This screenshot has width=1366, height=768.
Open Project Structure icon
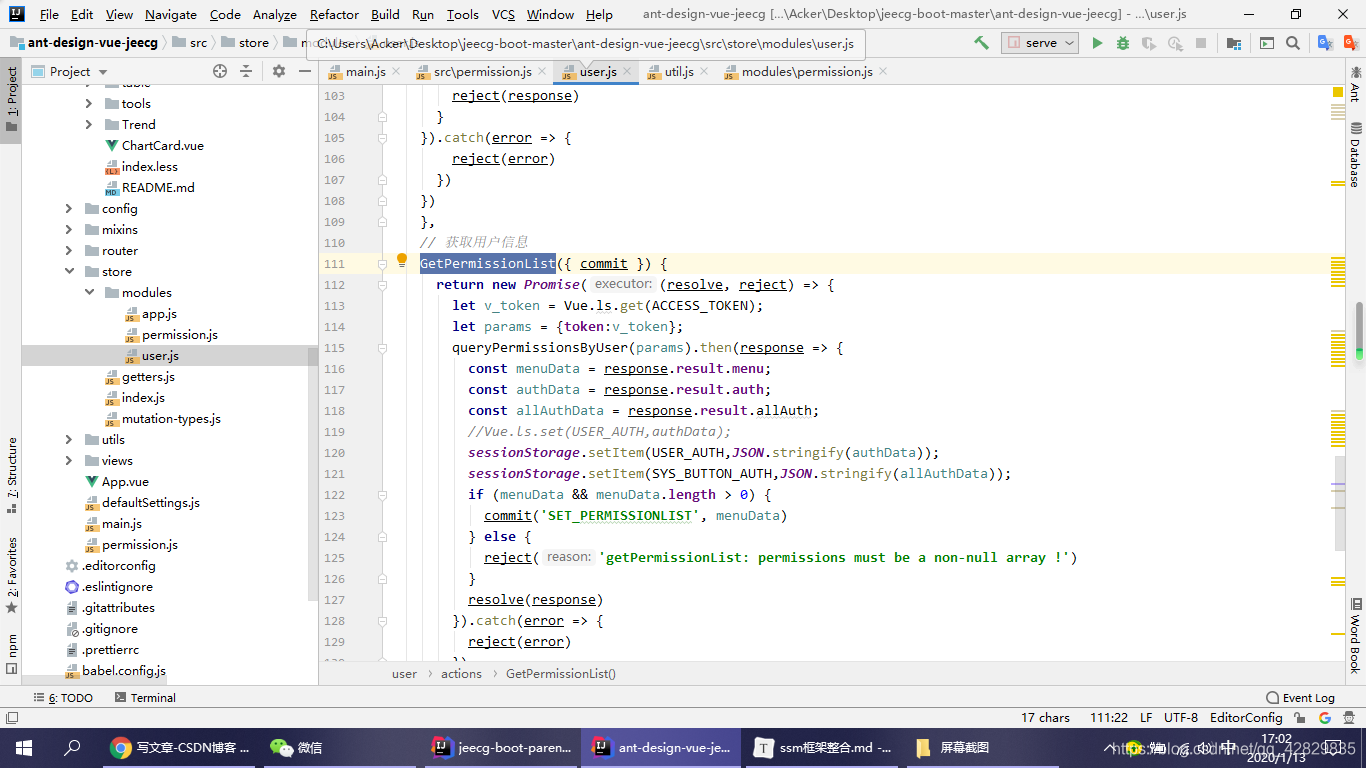pos(1234,43)
